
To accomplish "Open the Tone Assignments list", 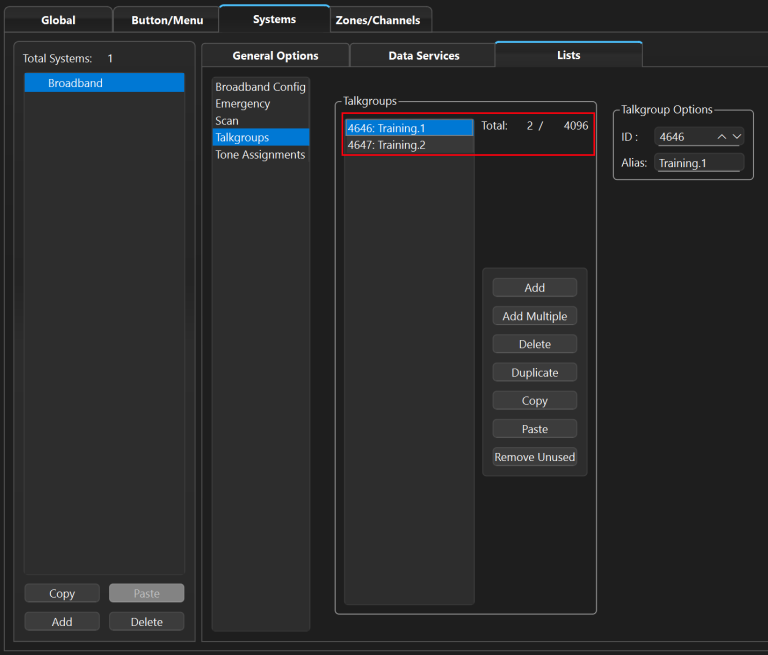I will (260, 155).
